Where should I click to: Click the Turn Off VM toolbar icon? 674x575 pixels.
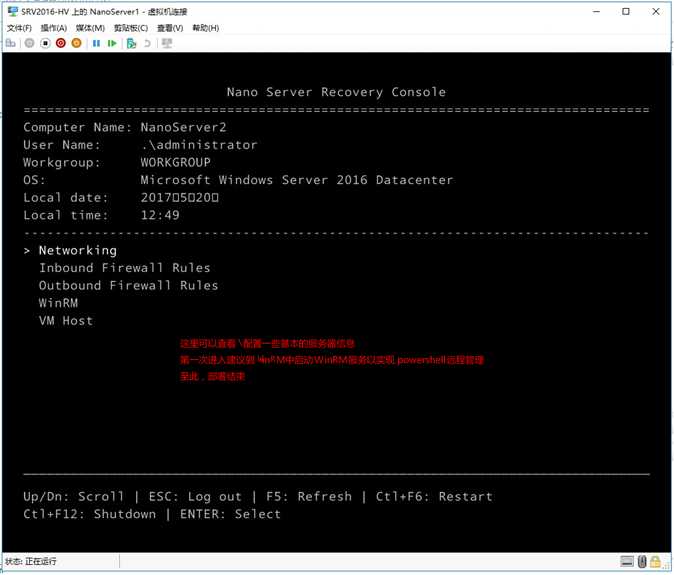pyautogui.click(x=45, y=43)
